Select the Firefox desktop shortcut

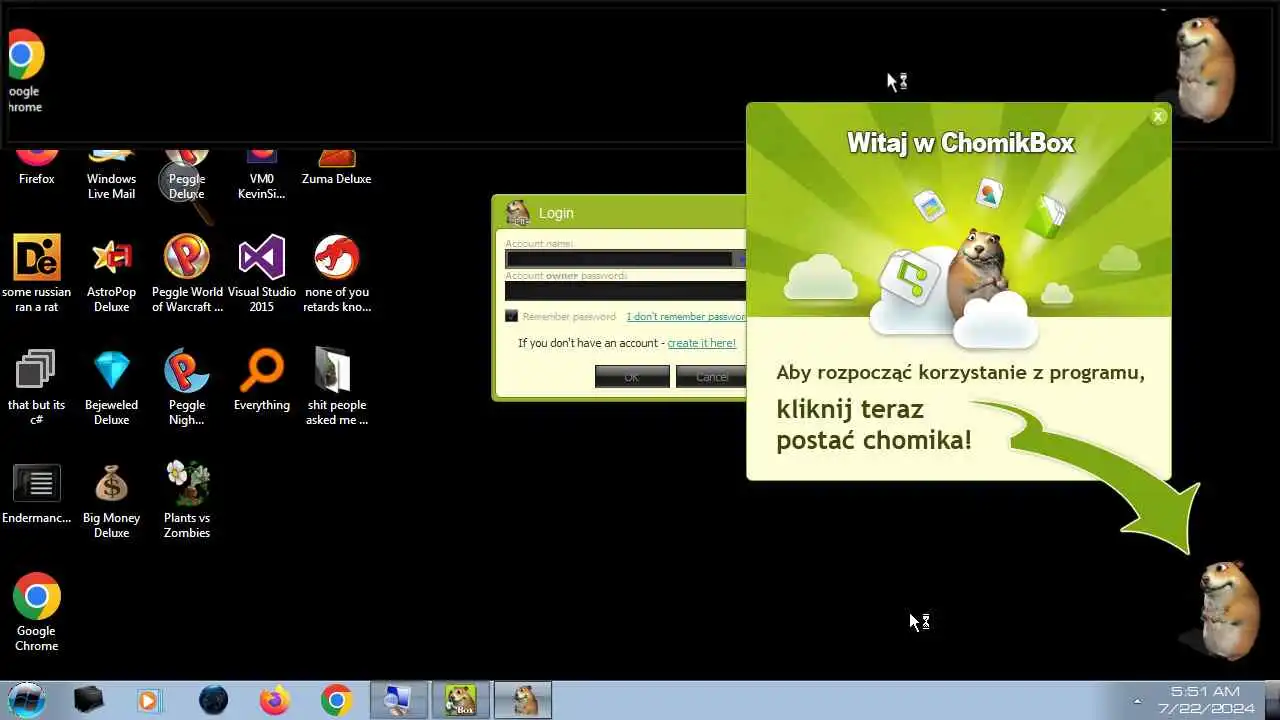click(x=37, y=166)
